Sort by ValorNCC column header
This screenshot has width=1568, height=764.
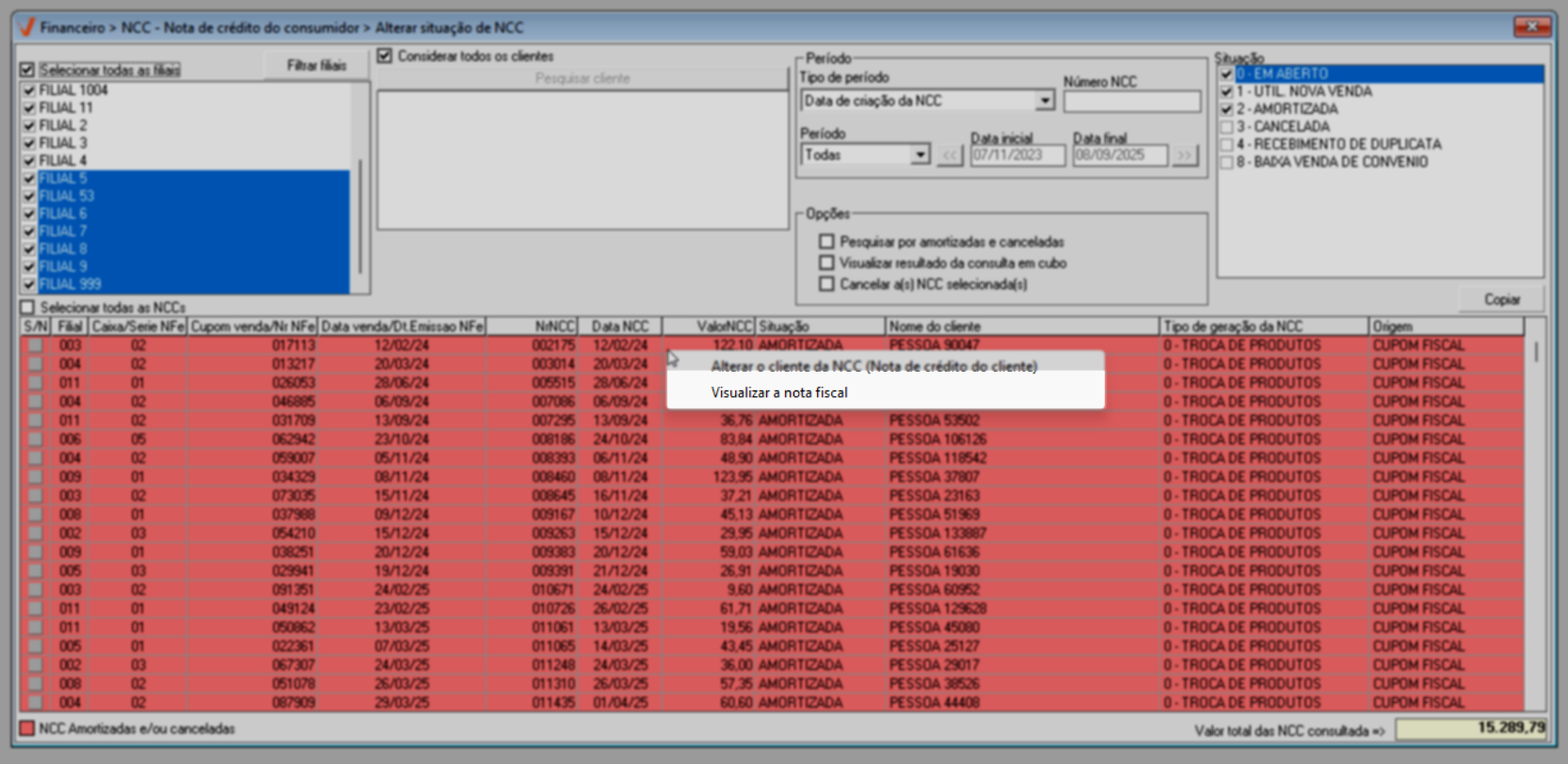(709, 326)
